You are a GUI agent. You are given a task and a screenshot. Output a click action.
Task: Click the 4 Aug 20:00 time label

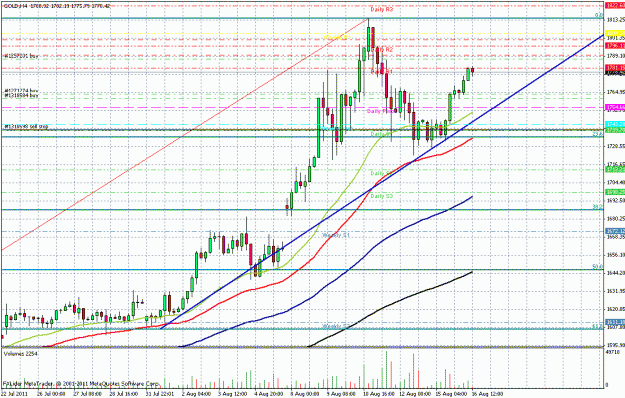270,394
